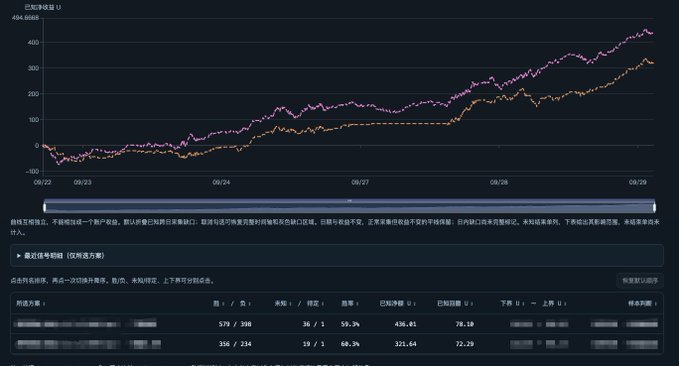The height and width of the screenshot is (366, 679).
Task: Click the 78.10 drawdown cell
Action: tap(465, 324)
